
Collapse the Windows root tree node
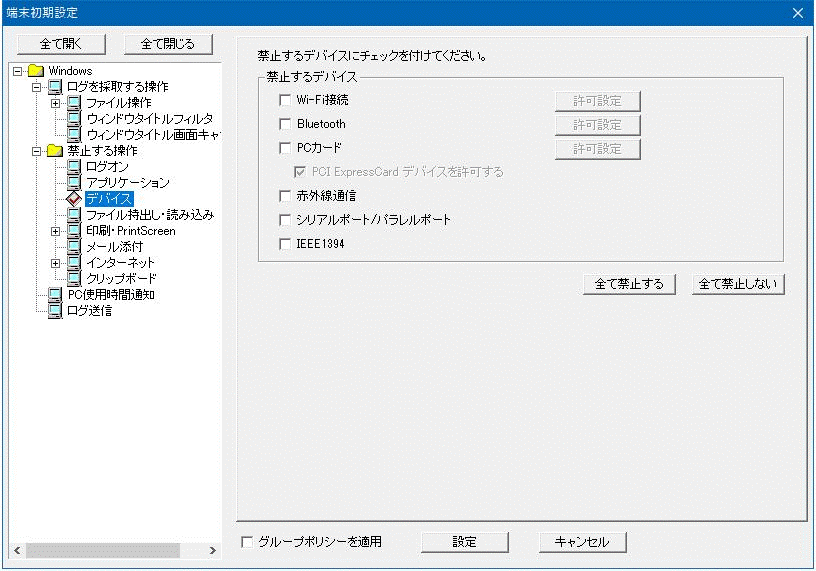(18, 71)
